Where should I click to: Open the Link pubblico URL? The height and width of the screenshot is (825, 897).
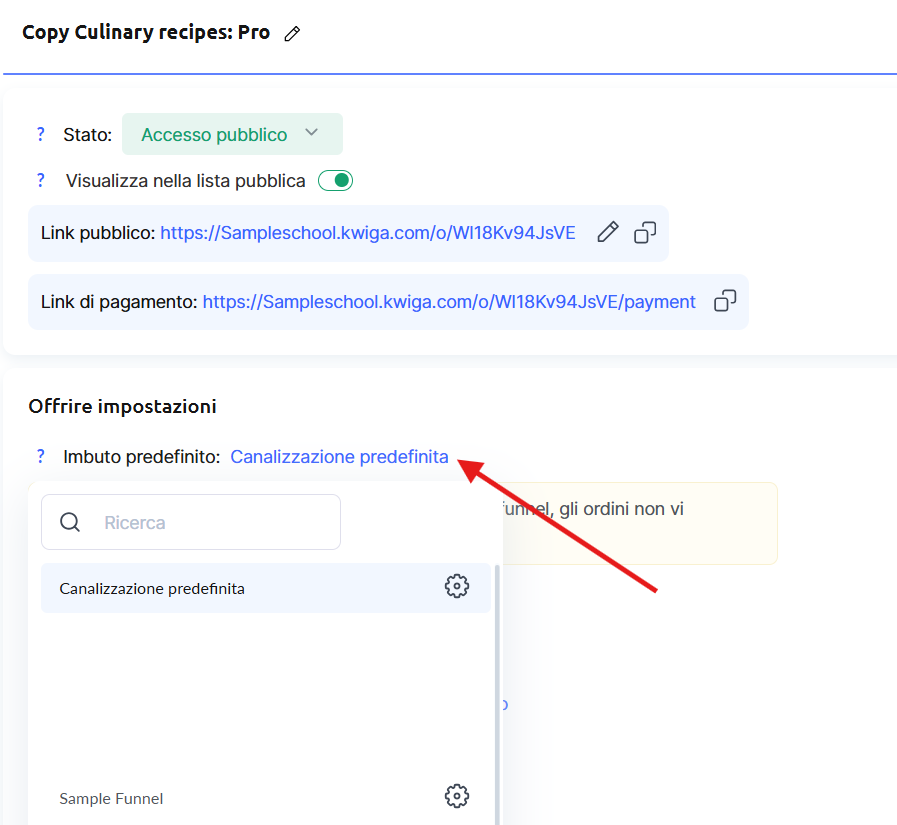point(367,233)
